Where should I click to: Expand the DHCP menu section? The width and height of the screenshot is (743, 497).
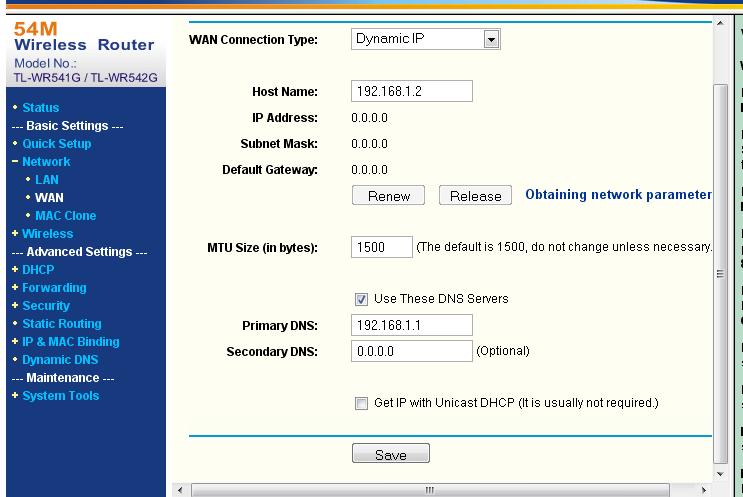[x=38, y=270]
